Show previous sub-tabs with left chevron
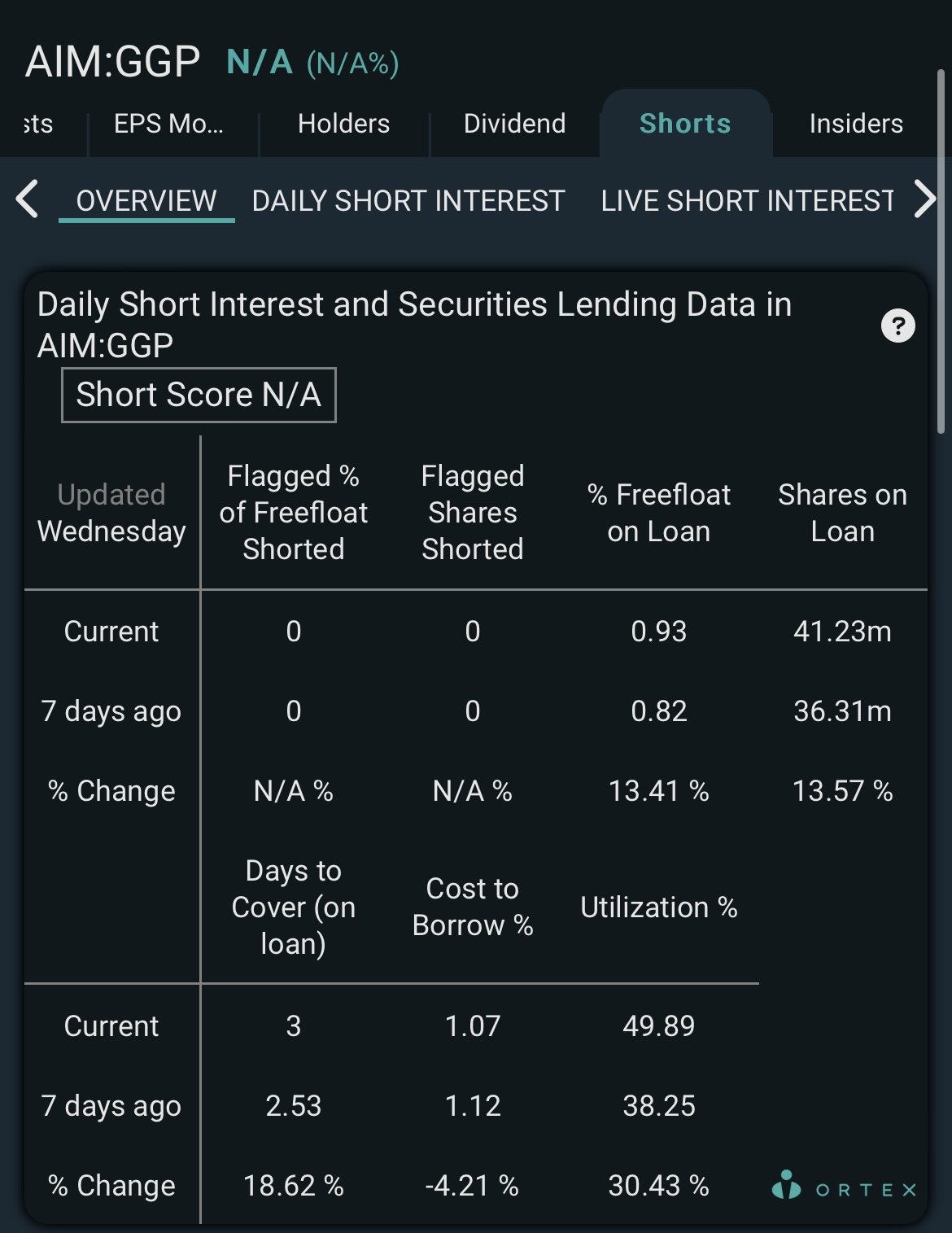Screen dimensions: 952x1233 [27, 199]
